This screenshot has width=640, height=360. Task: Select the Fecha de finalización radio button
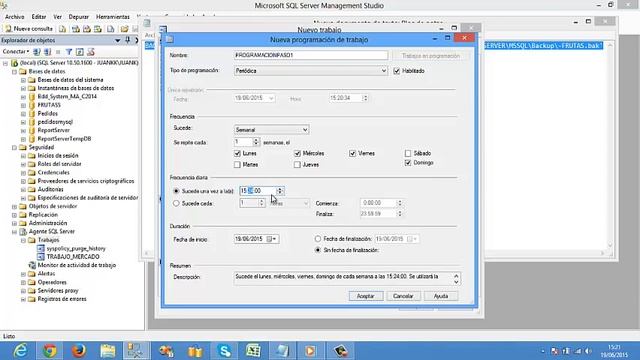[x=318, y=239]
